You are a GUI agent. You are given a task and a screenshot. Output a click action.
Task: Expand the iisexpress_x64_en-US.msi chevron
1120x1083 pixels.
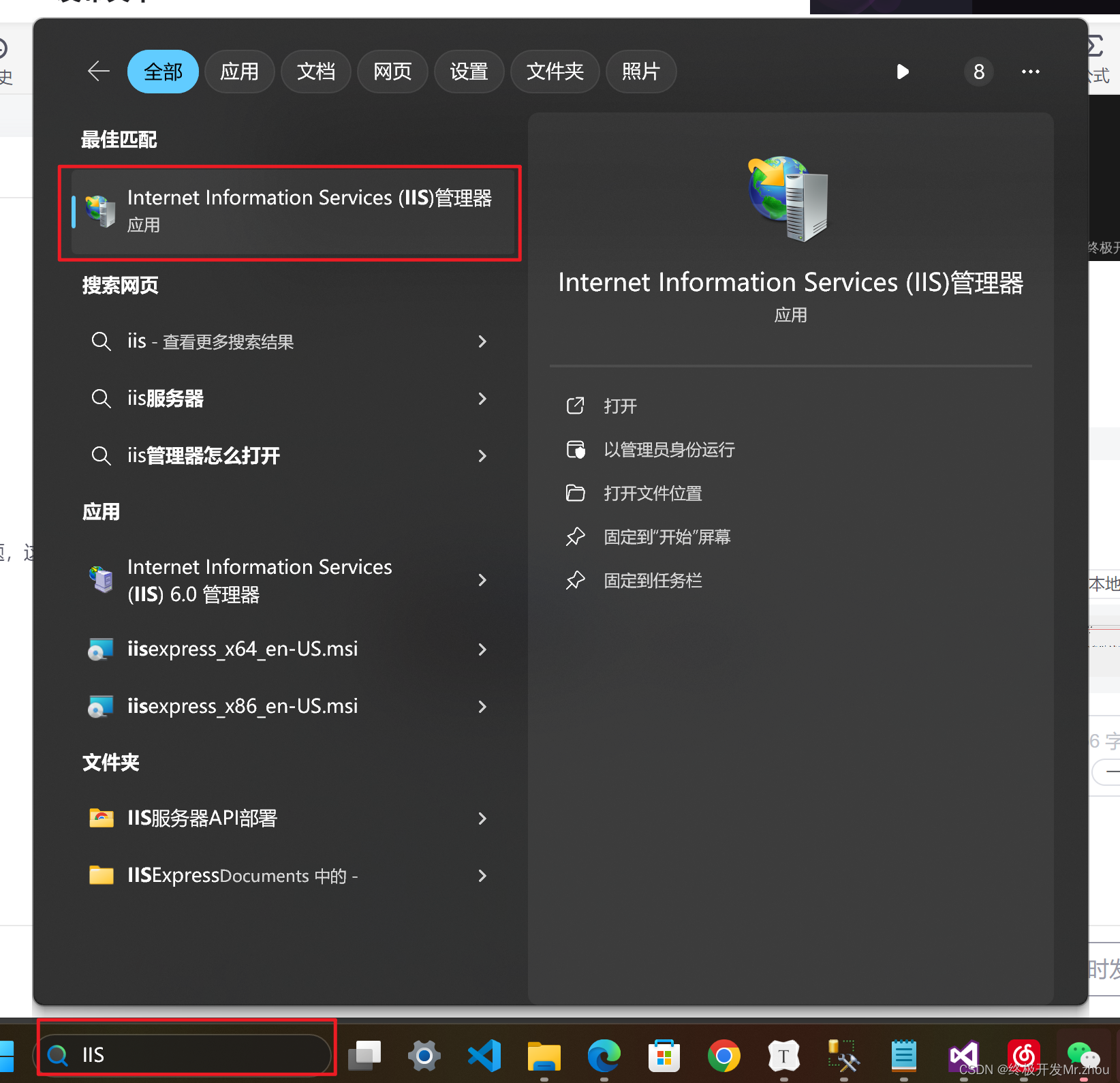pos(482,650)
